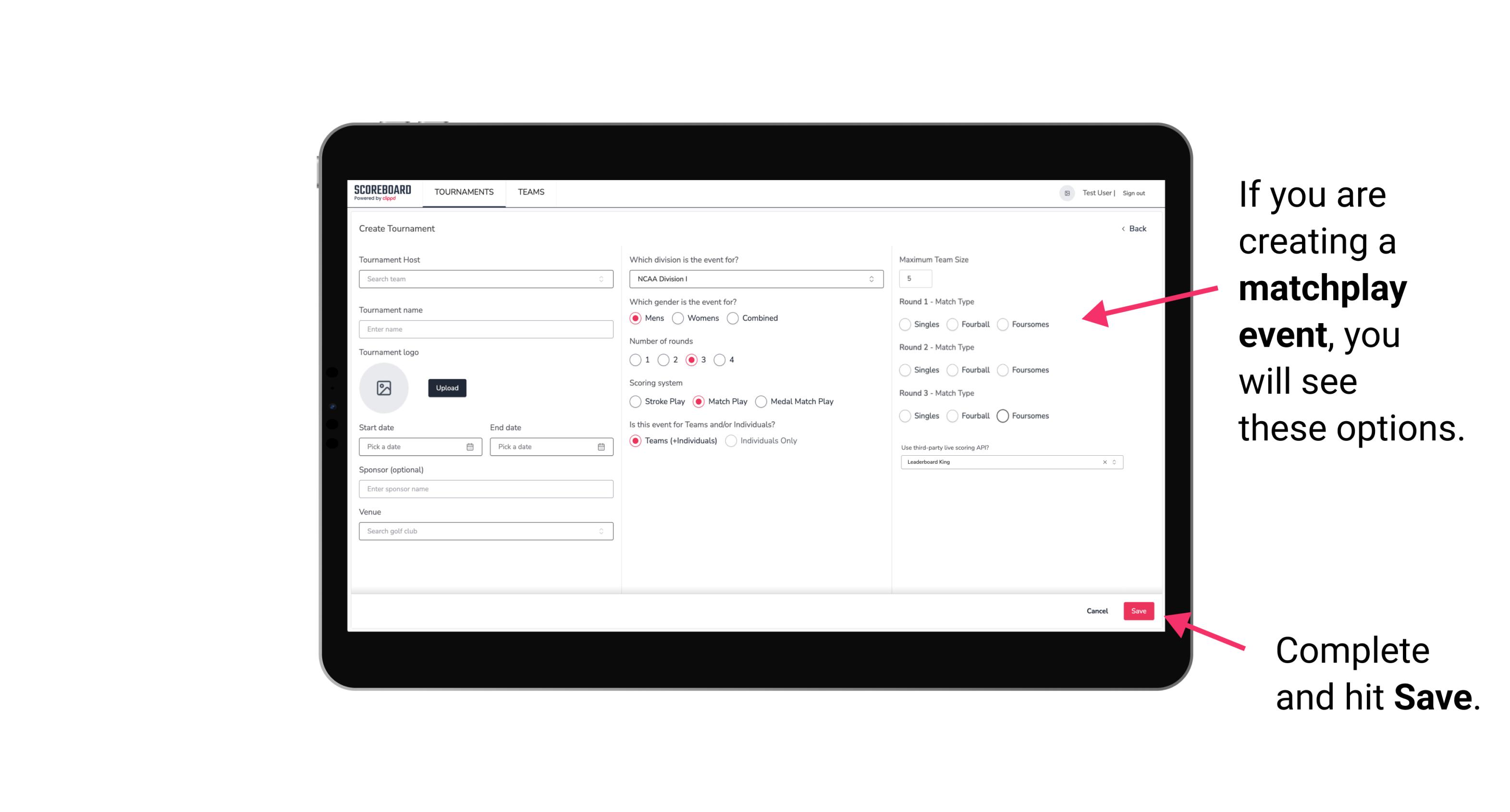Click the Upload tournament logo button
This screenshot has height=812, width=1510.
448,388
